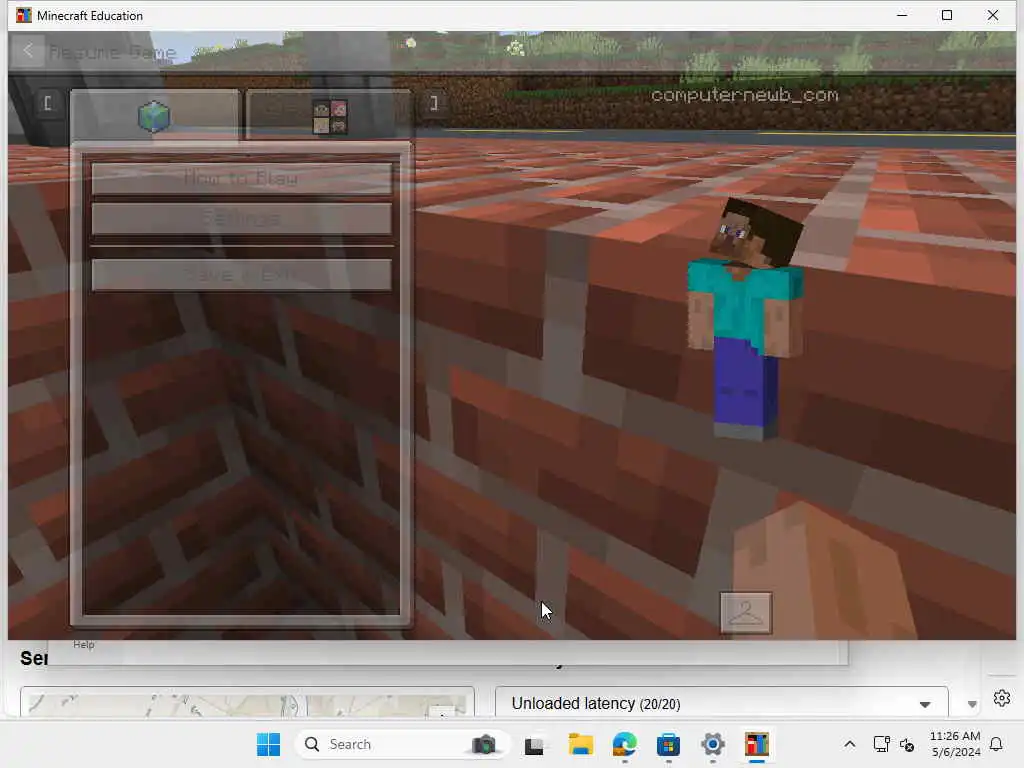Viewport: 1024px width, 768px height.
Task: Open Task View from the taskbar
Action: point(534,745)
